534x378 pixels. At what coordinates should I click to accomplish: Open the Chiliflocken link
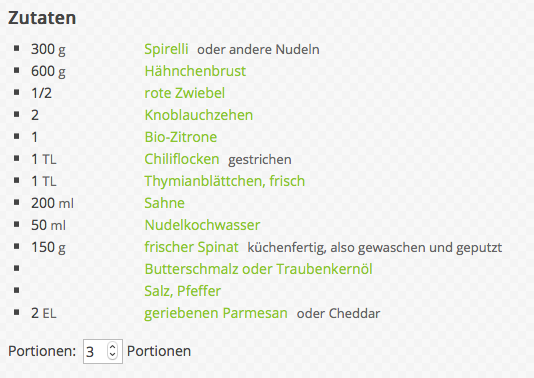(x=182, y=159)
